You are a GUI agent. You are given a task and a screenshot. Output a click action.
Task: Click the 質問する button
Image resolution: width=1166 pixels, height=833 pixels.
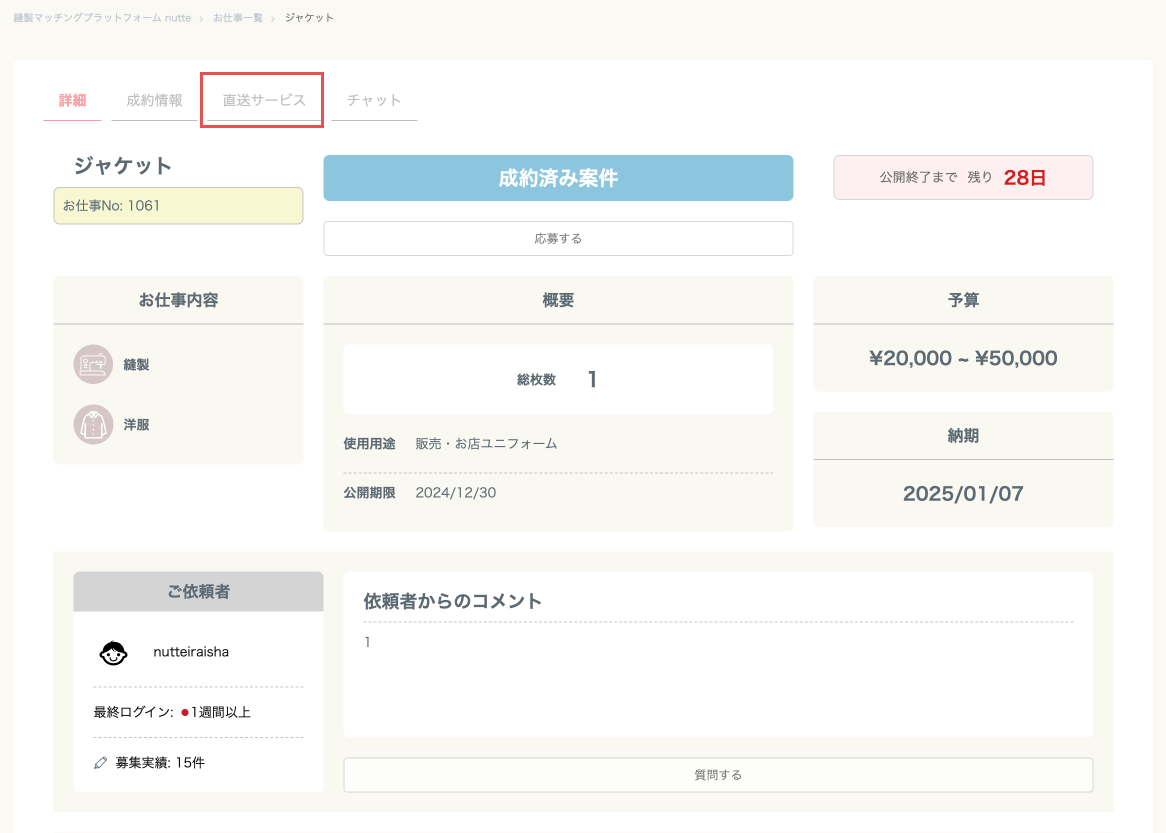(x=718, y=775)
